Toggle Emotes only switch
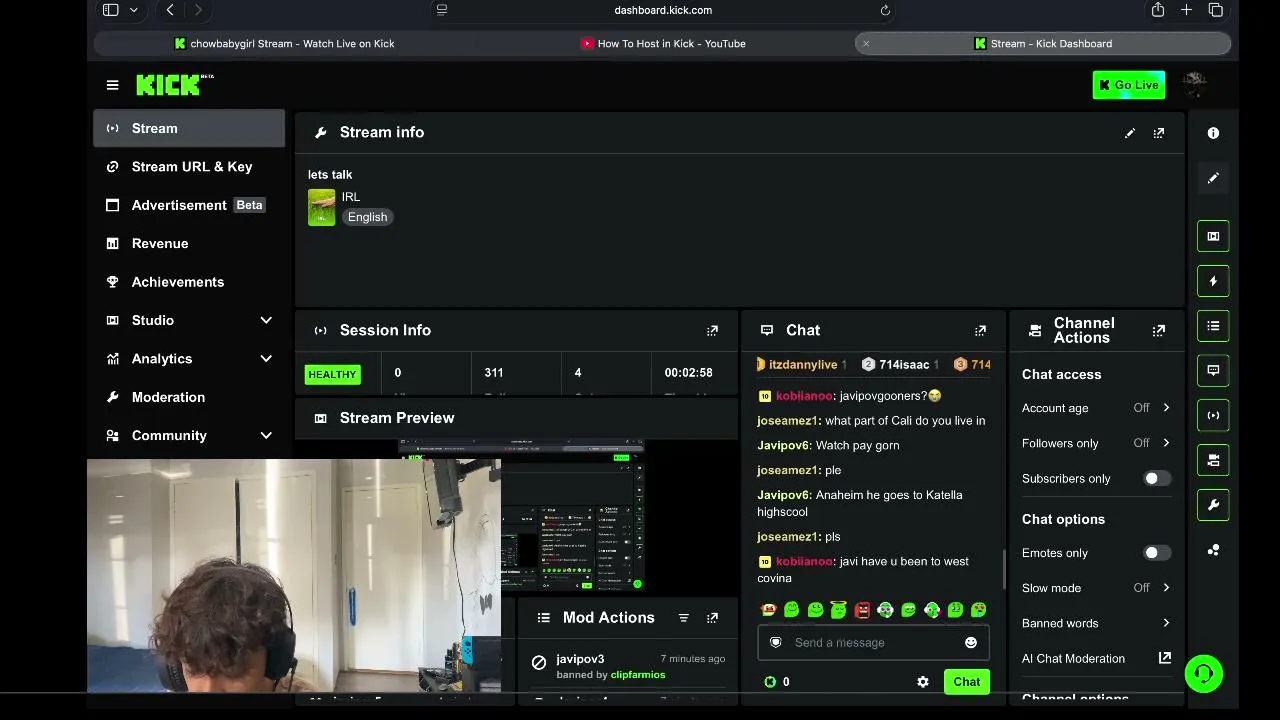 [x=1157, y=553]
